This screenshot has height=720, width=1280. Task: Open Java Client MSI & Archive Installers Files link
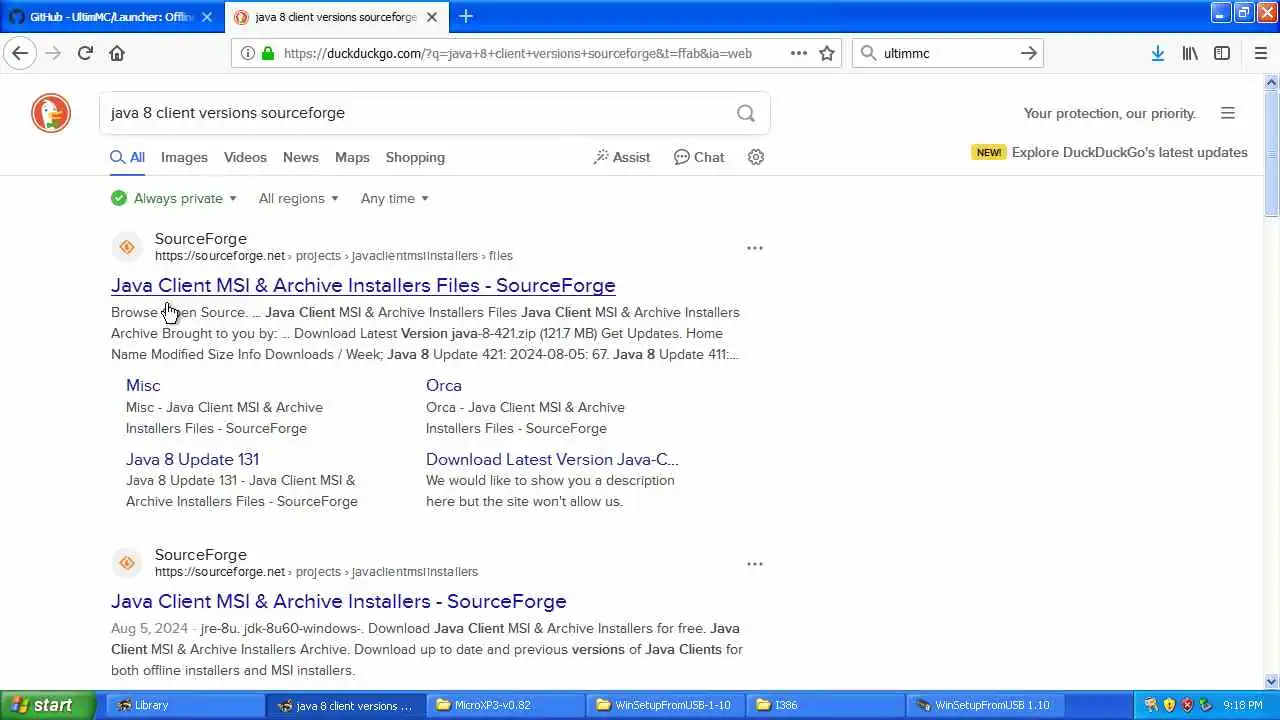pos(363,285)
